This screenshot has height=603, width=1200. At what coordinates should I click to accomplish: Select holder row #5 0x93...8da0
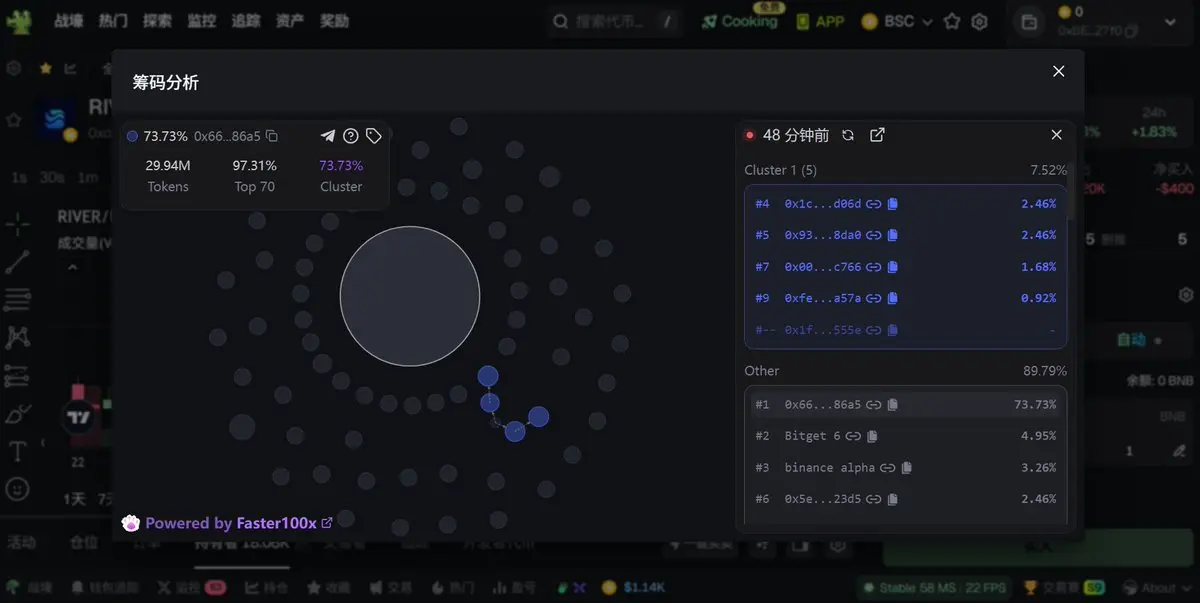point(905,235)
